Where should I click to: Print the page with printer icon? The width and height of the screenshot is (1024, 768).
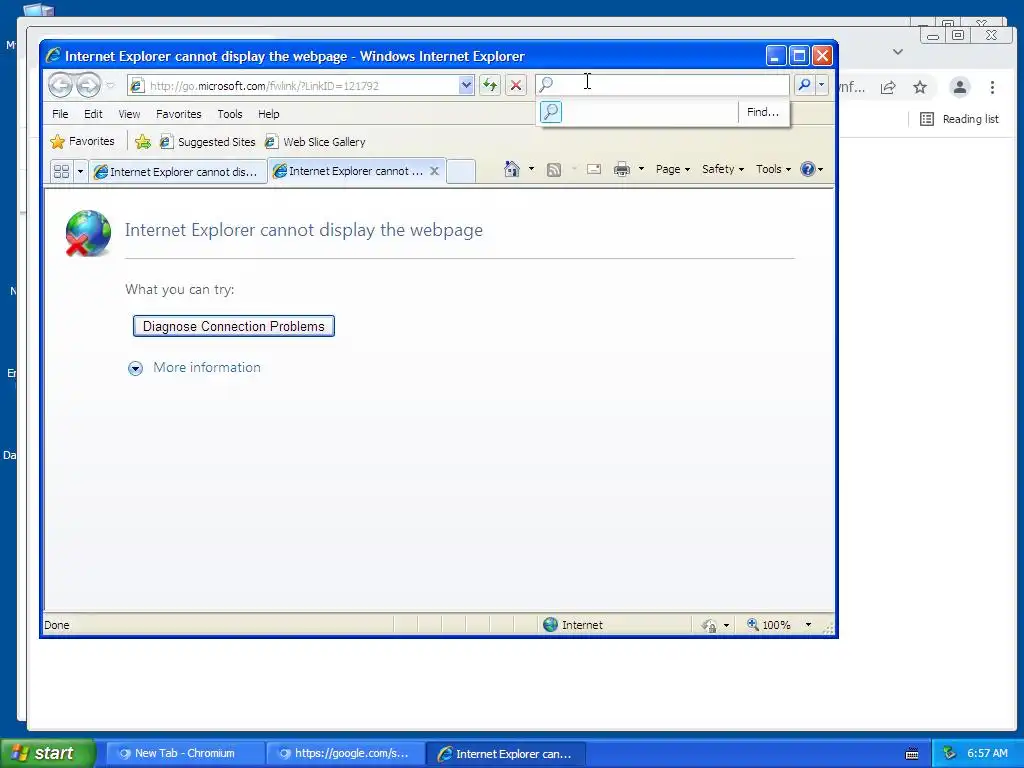(622, 170)
